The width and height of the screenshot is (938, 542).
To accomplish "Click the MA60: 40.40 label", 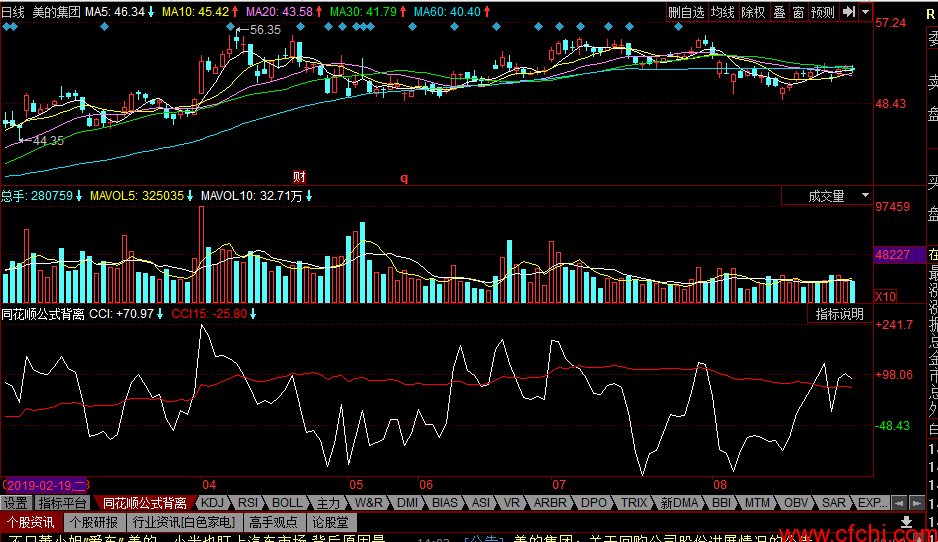I will (447, 12).
